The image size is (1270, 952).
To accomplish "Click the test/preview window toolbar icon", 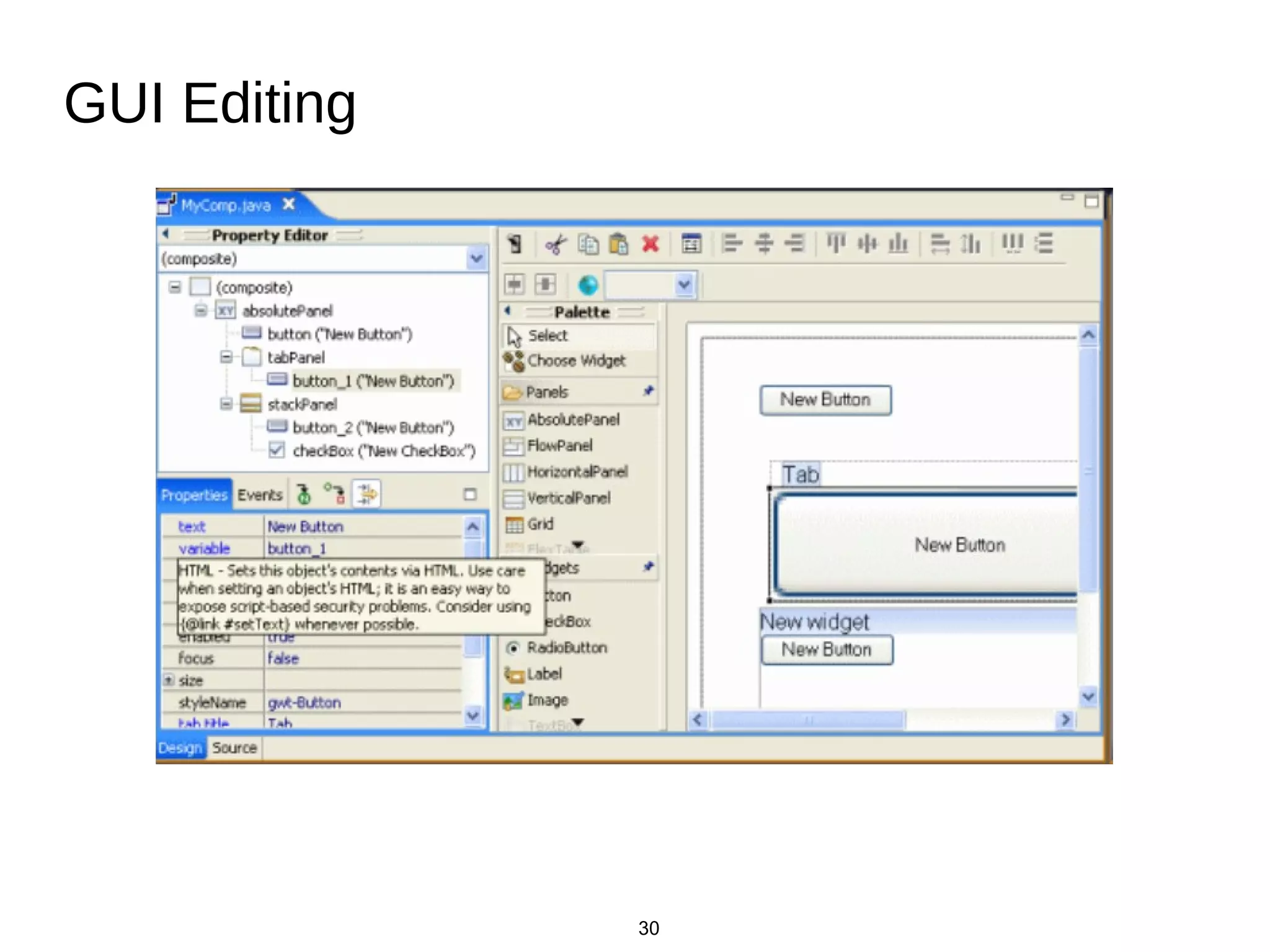I will 691,244.
